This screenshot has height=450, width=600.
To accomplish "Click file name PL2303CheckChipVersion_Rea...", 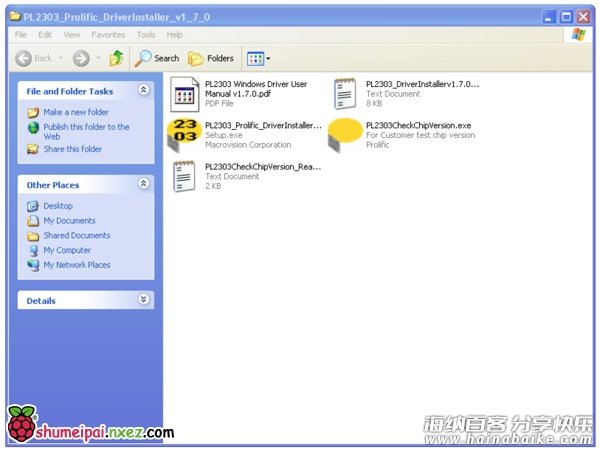I will [263, 167].
